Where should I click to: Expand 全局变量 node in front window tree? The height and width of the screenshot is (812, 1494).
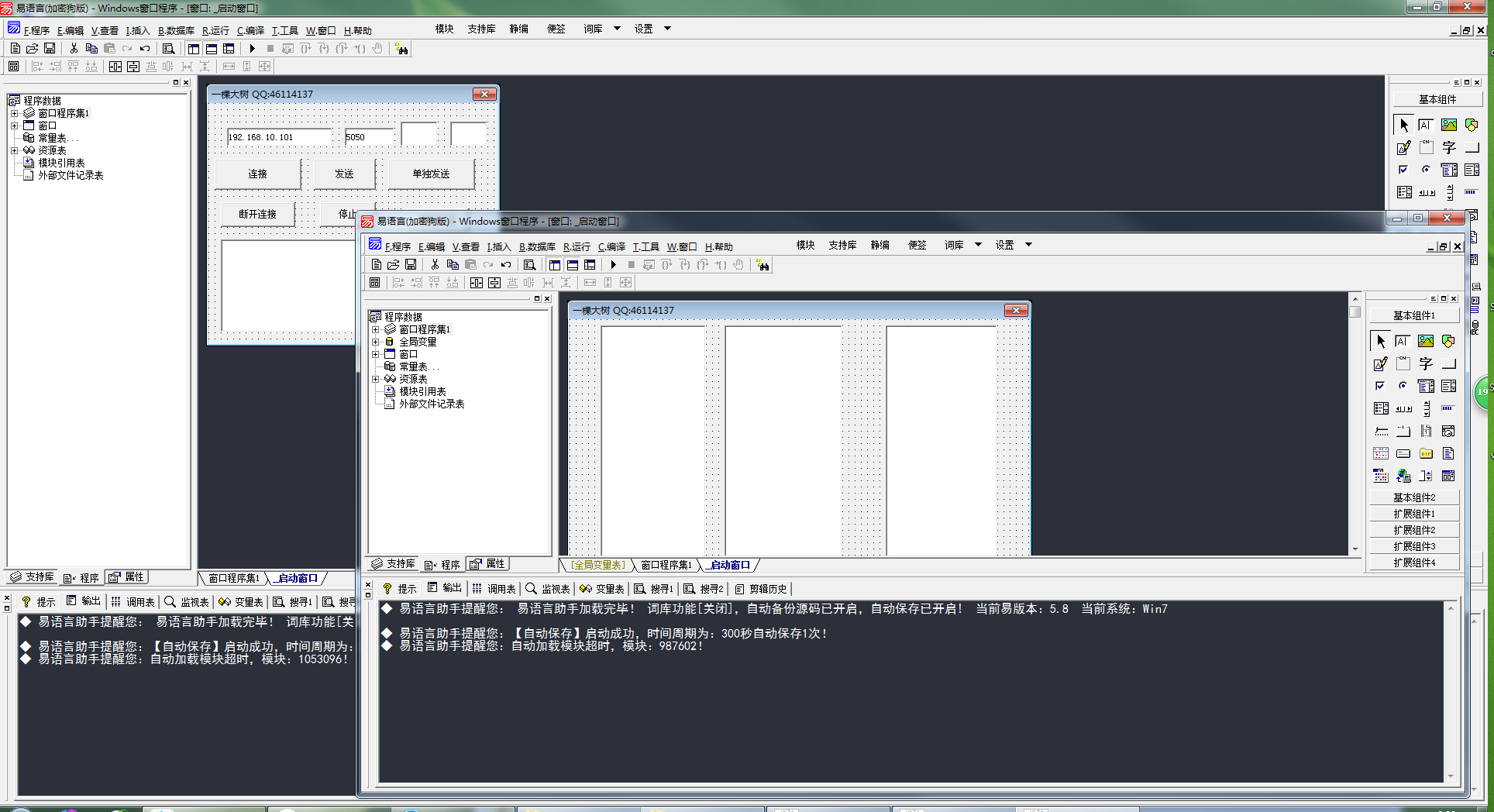(376, 342)
